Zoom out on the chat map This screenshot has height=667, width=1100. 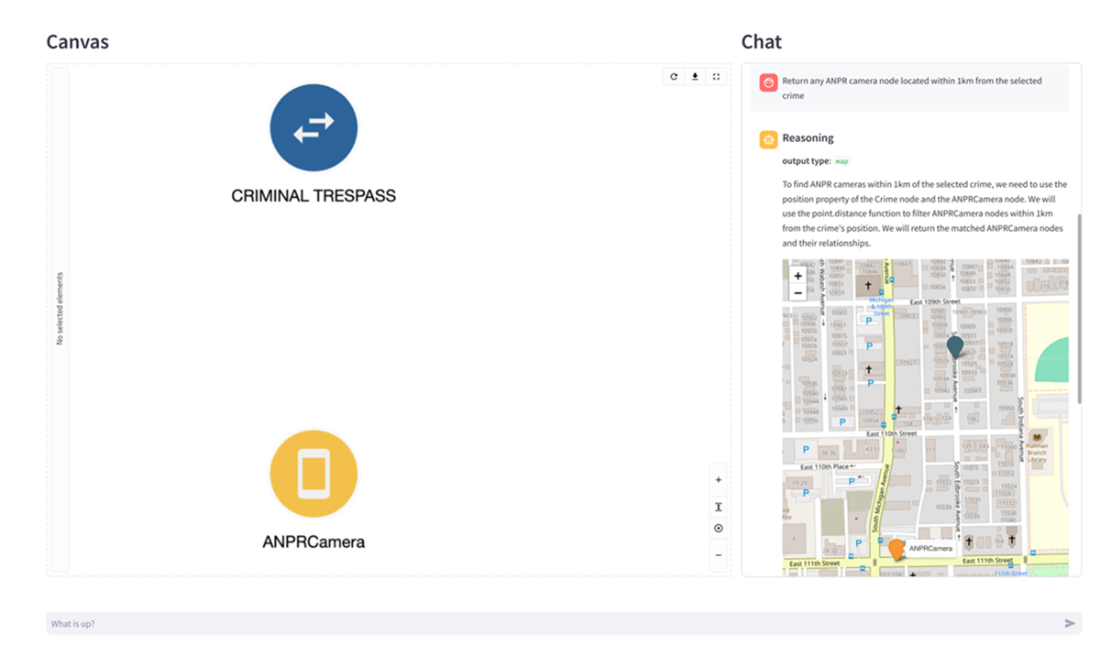pos(797,293)
